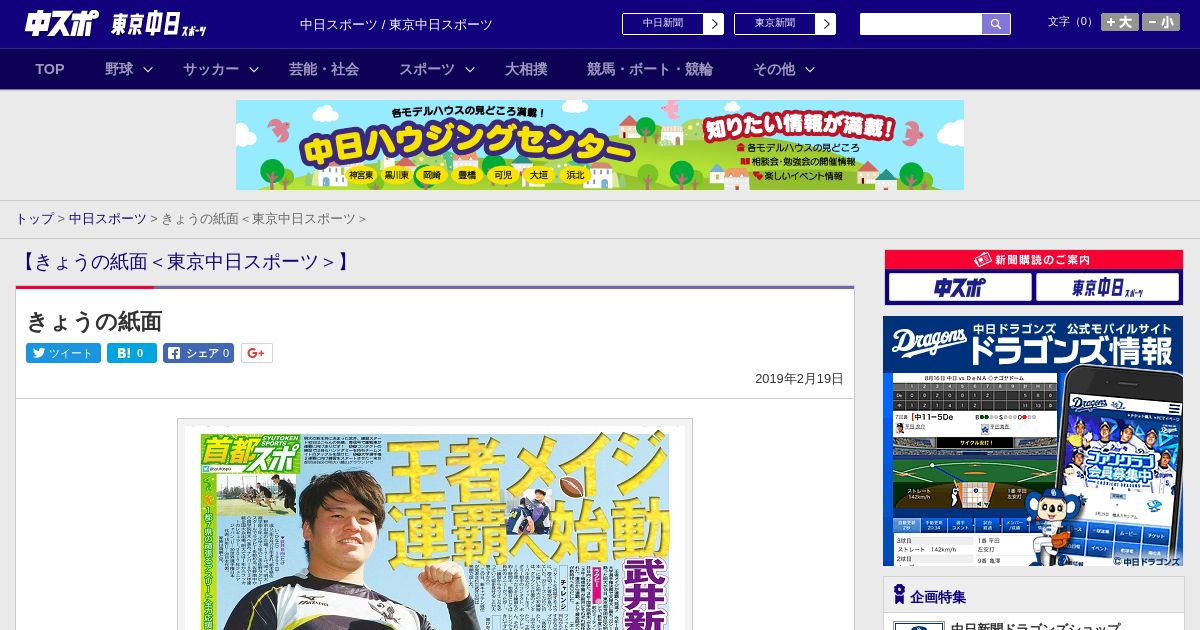The image size is (1200, 630).
Task: Open the 中日新聞 link button
Action: pos(663,24)
